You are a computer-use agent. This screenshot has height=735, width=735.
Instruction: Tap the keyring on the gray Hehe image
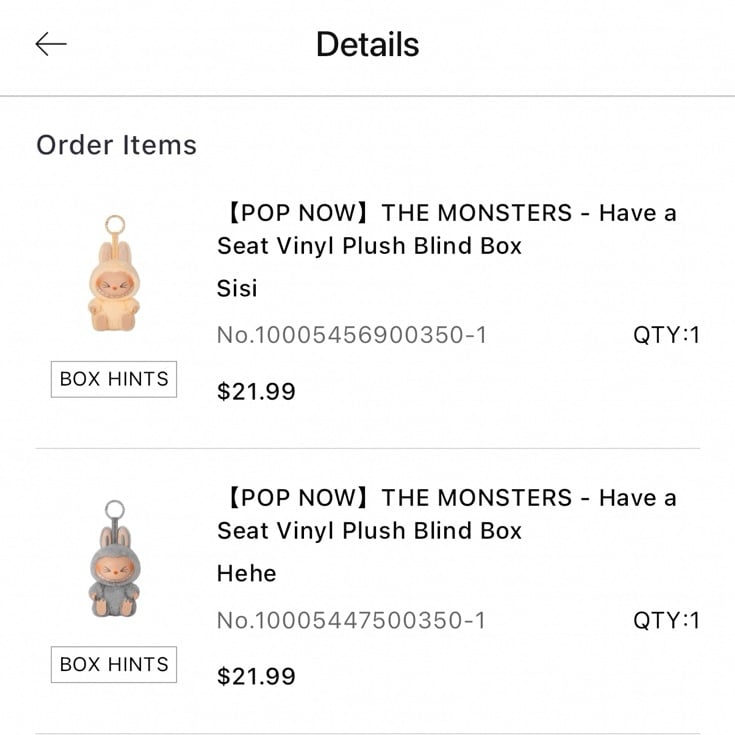click(115, 510)
